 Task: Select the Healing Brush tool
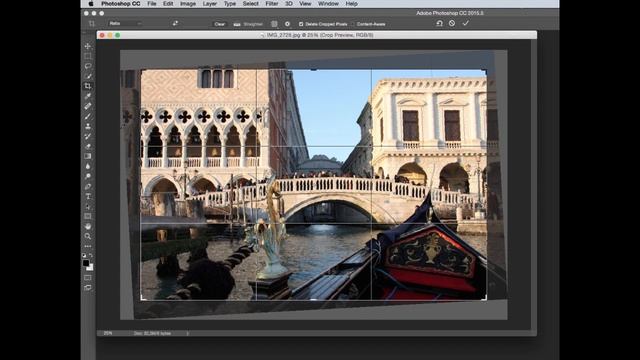tap(88, 106)
